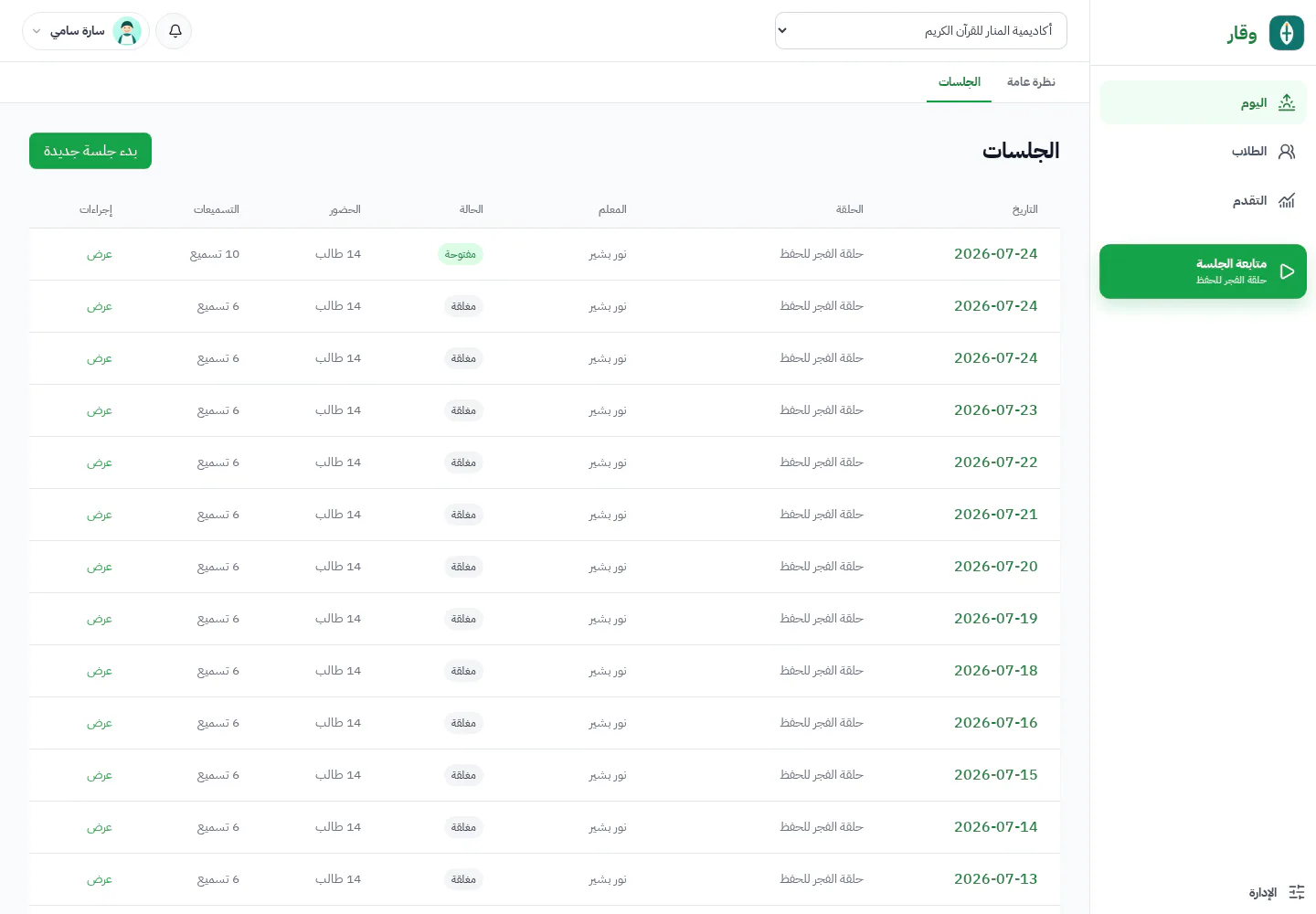The height and width of the screenshot is (914, 1316).
Task: Click the date 2026-07-16
Action: (996, 723)
